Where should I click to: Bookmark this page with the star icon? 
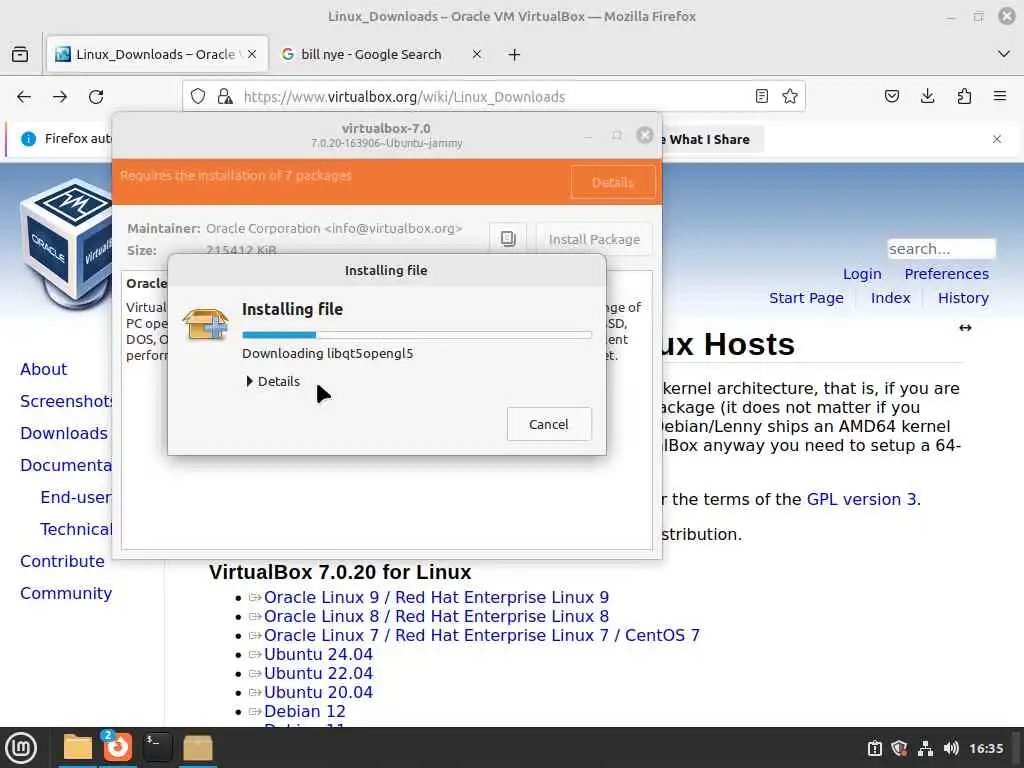click(x=790, y=97)
